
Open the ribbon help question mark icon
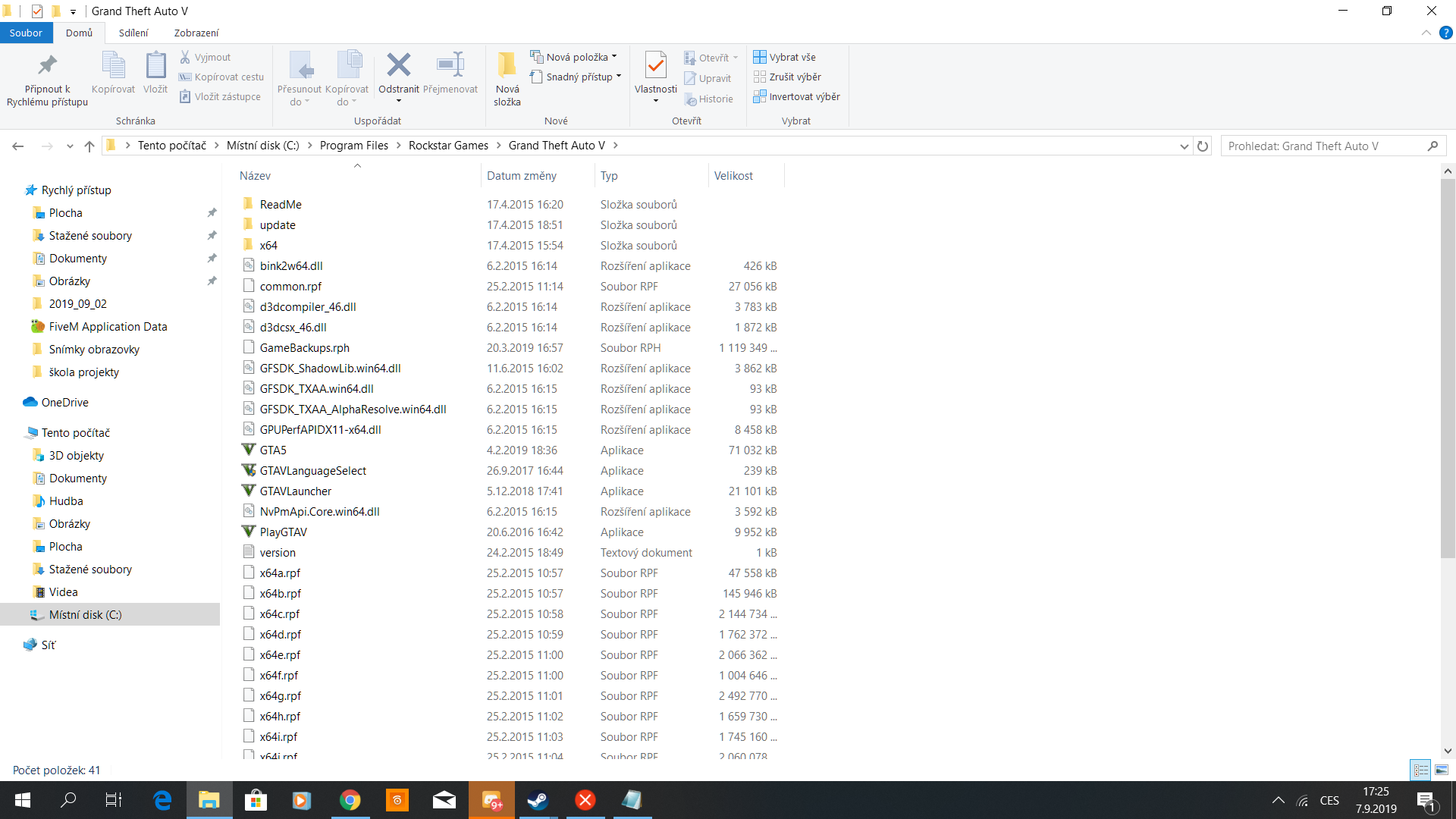[1445, 33]
